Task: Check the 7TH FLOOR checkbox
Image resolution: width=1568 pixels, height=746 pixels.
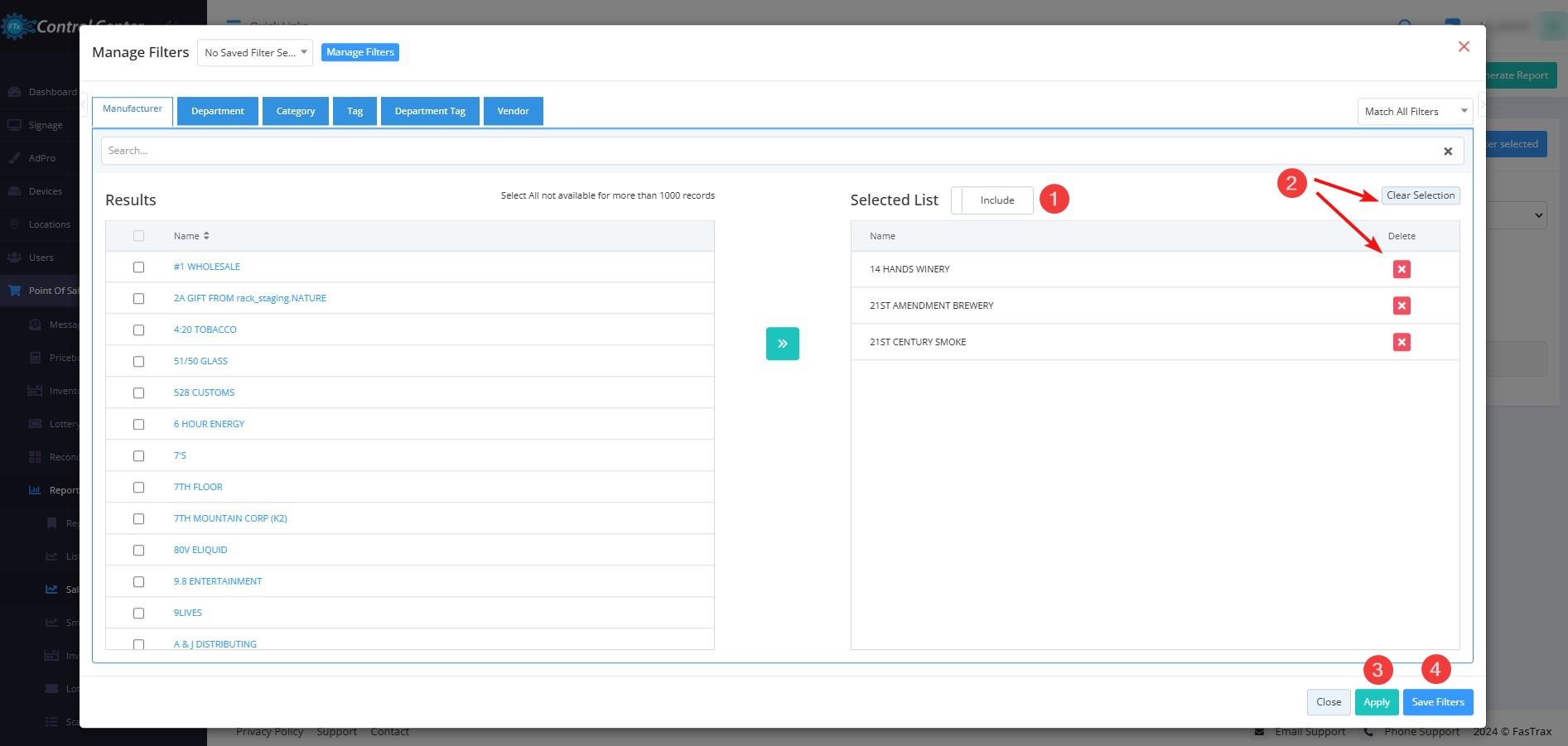Action: click(x=138, y=488)
